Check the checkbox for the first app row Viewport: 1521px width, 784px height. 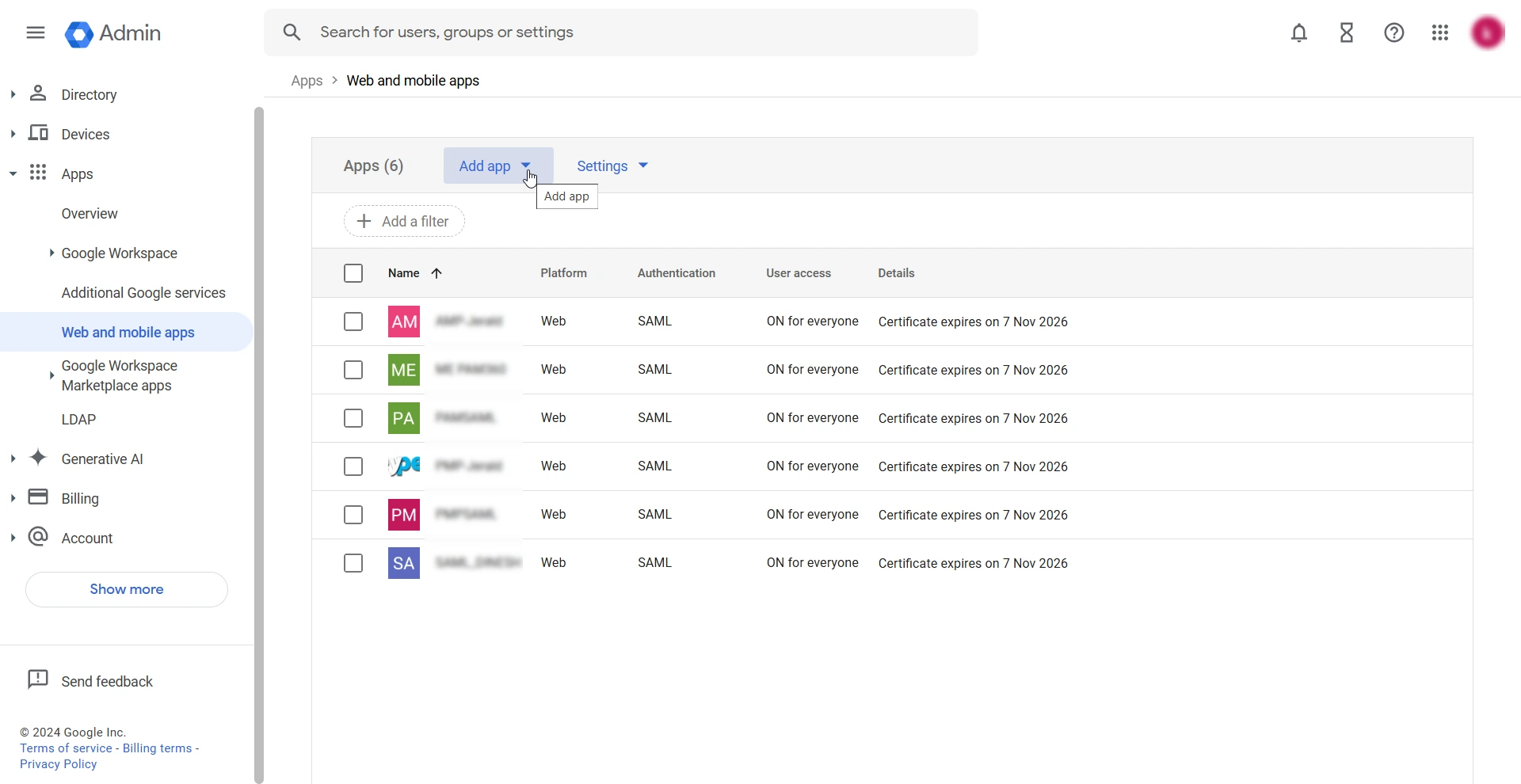(353, 322)
